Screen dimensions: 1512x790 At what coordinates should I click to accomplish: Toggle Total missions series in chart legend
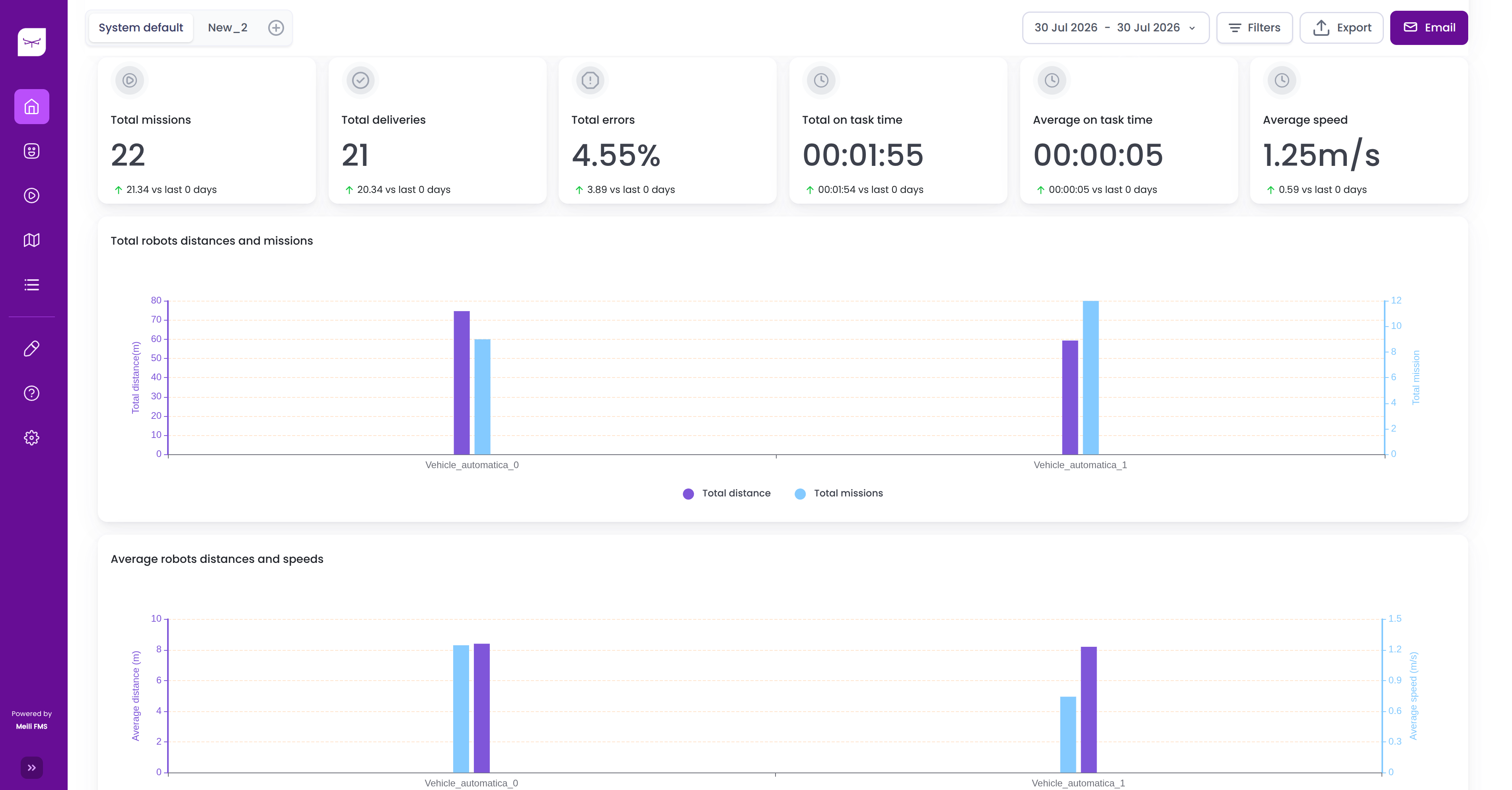point(839,494)
